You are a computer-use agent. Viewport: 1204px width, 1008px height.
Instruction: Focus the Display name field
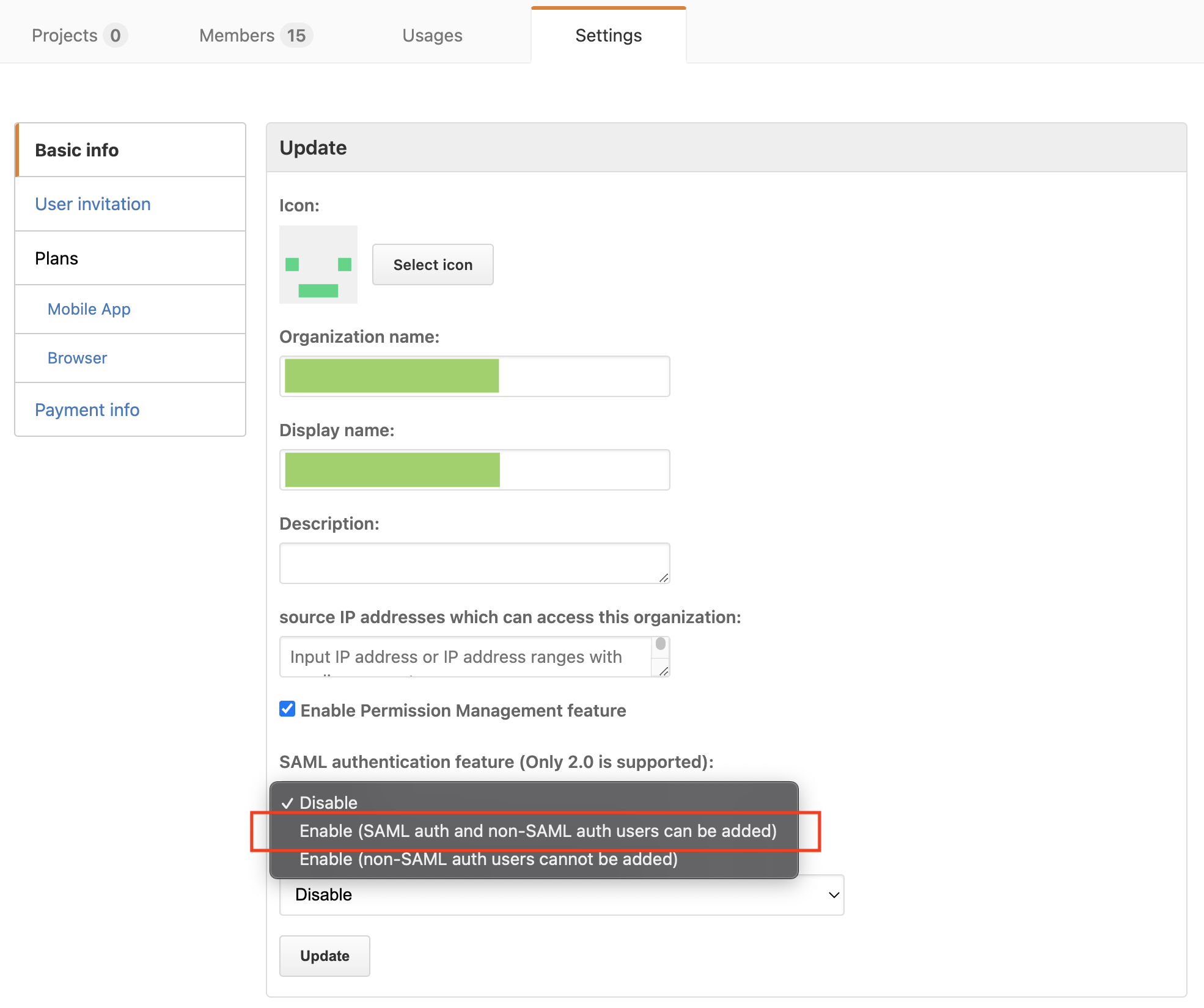point(474,470)
